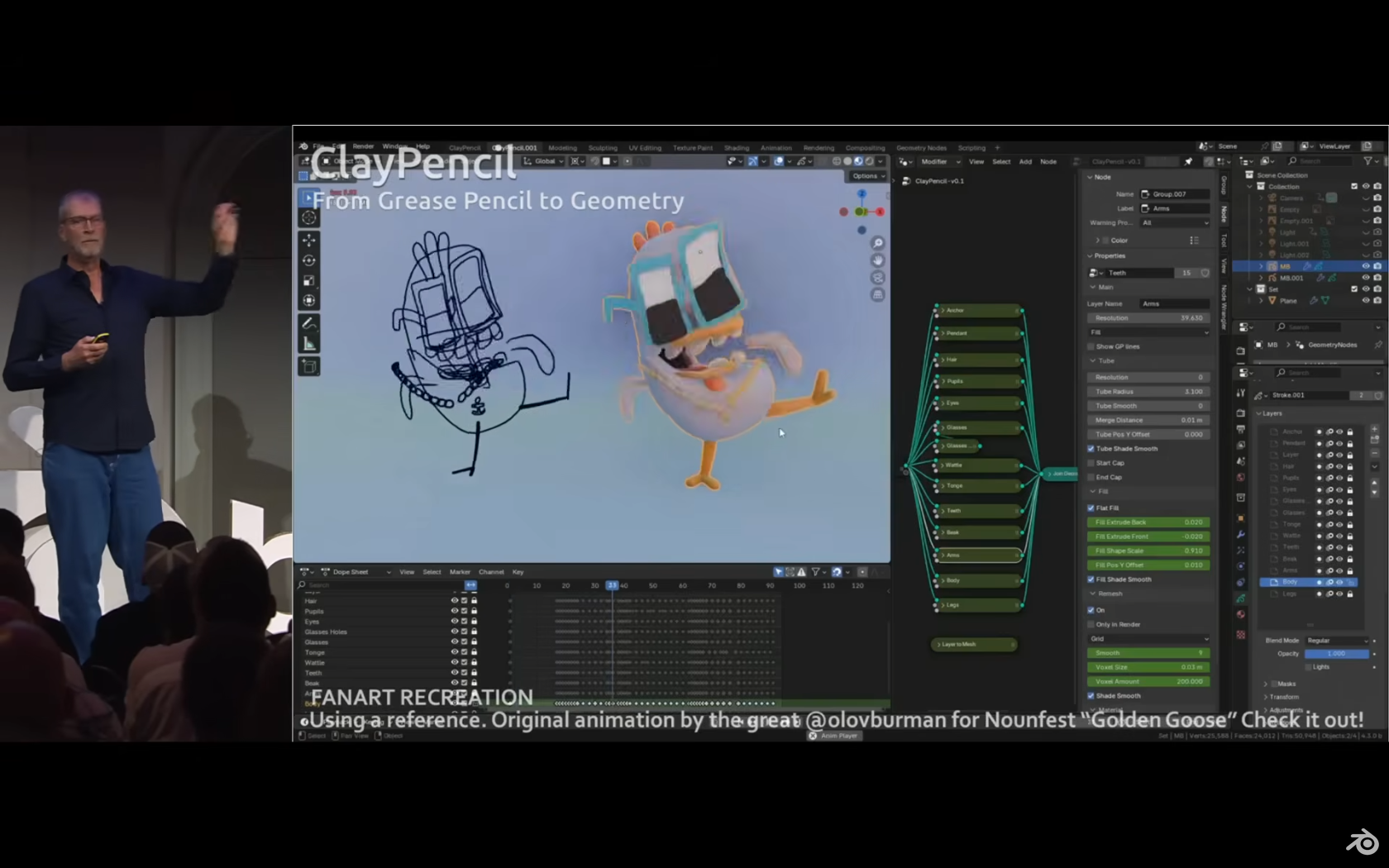Select the 3D Cursor tool
This screenshot has height=868, width=1389.
[309, 217]
